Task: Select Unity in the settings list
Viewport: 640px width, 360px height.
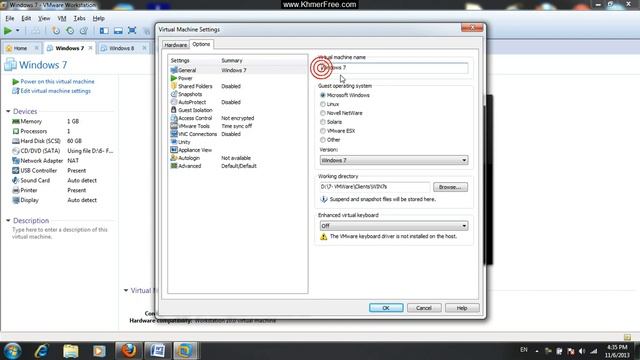Action: [x=238, y=142]
